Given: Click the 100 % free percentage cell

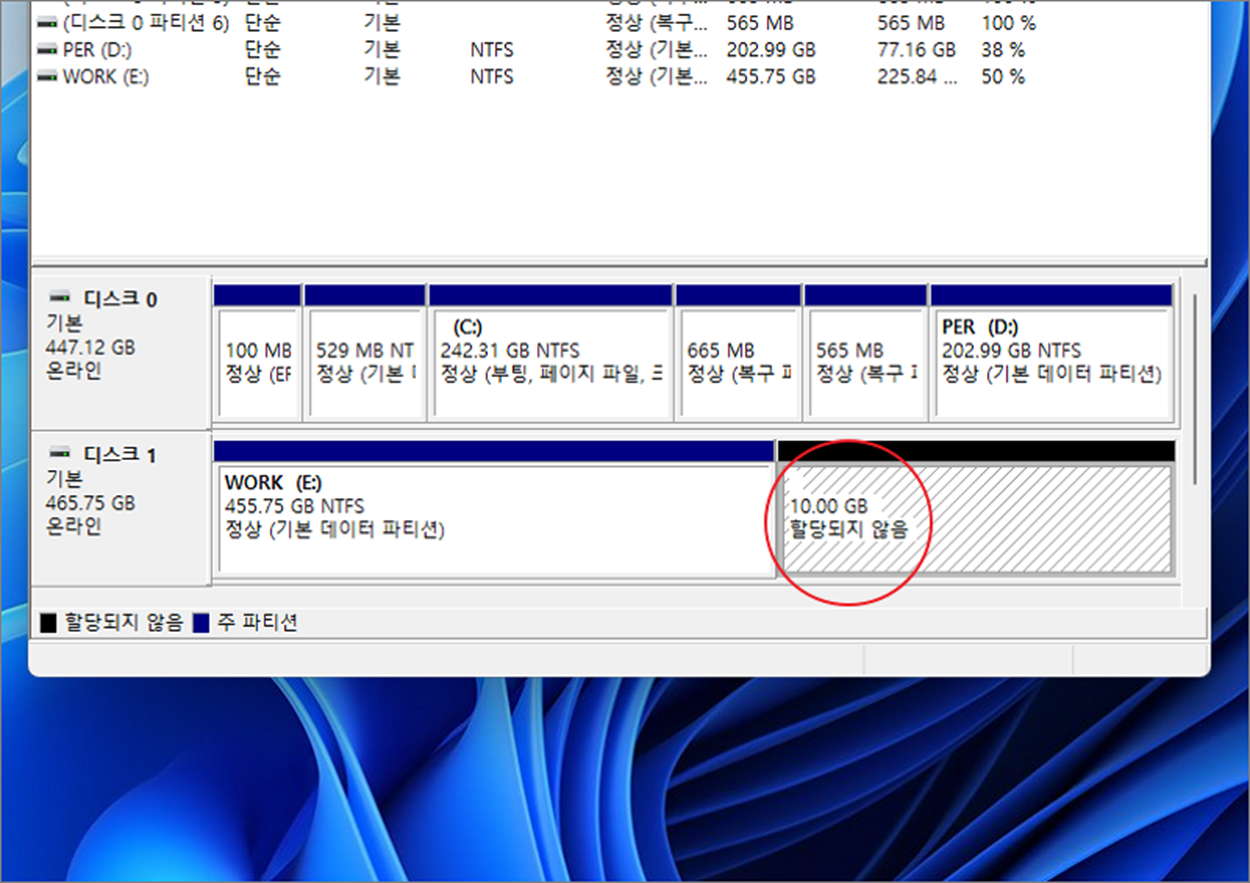Looking at the screenshot, I should [x=1008, y=22].
